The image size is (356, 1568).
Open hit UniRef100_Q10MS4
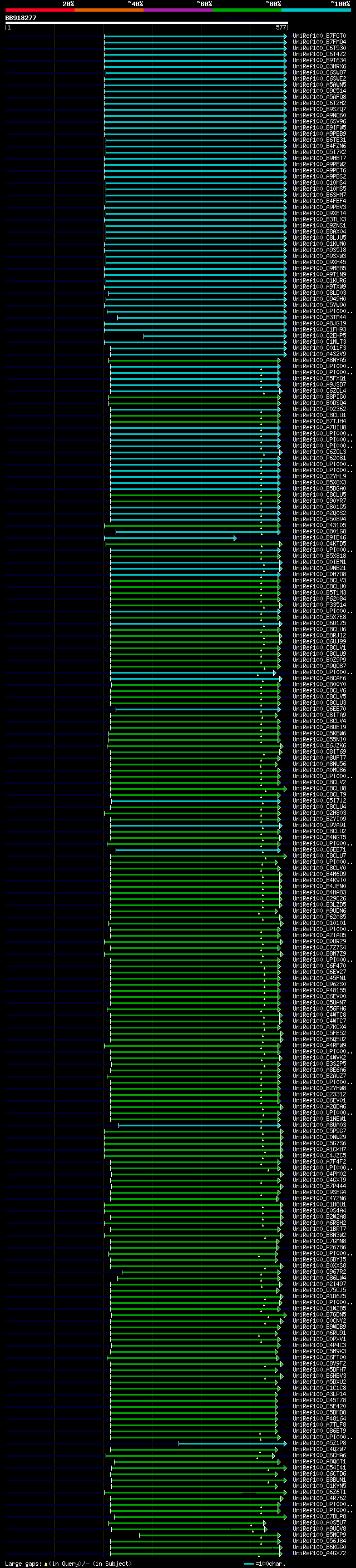pos(319,182)
